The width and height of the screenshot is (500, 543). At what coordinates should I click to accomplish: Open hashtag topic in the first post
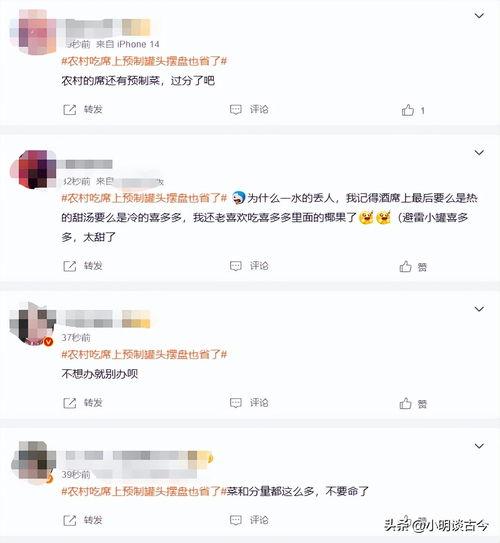pos(144,61)
